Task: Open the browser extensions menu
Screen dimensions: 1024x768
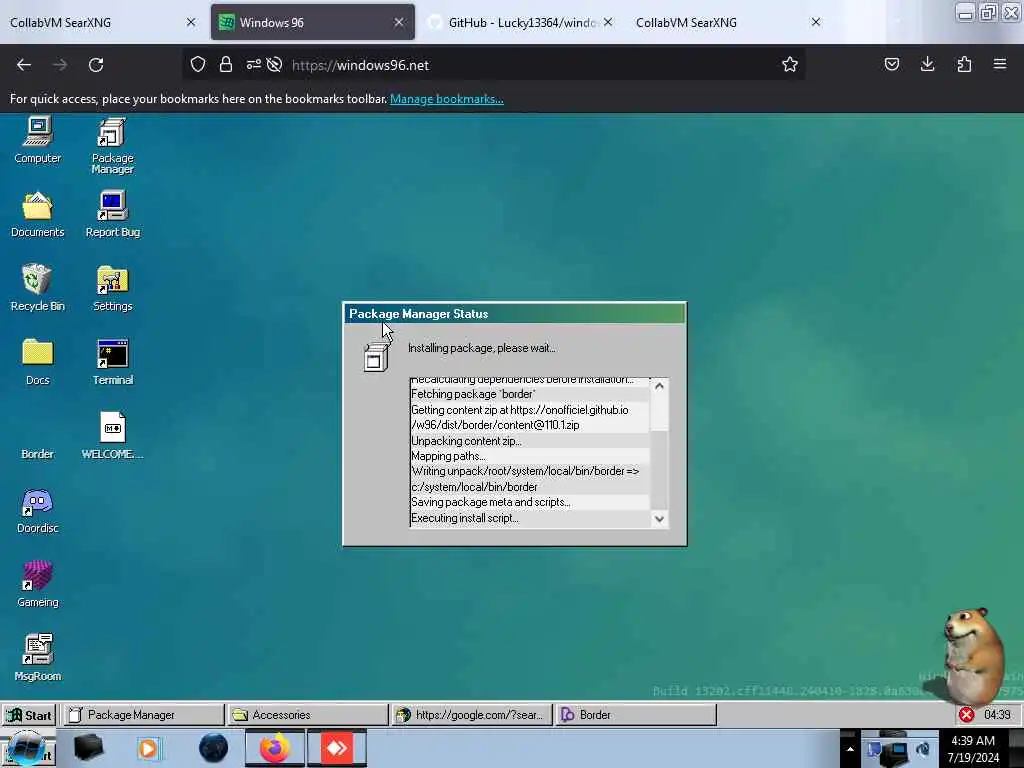Action: coord(964,65)
